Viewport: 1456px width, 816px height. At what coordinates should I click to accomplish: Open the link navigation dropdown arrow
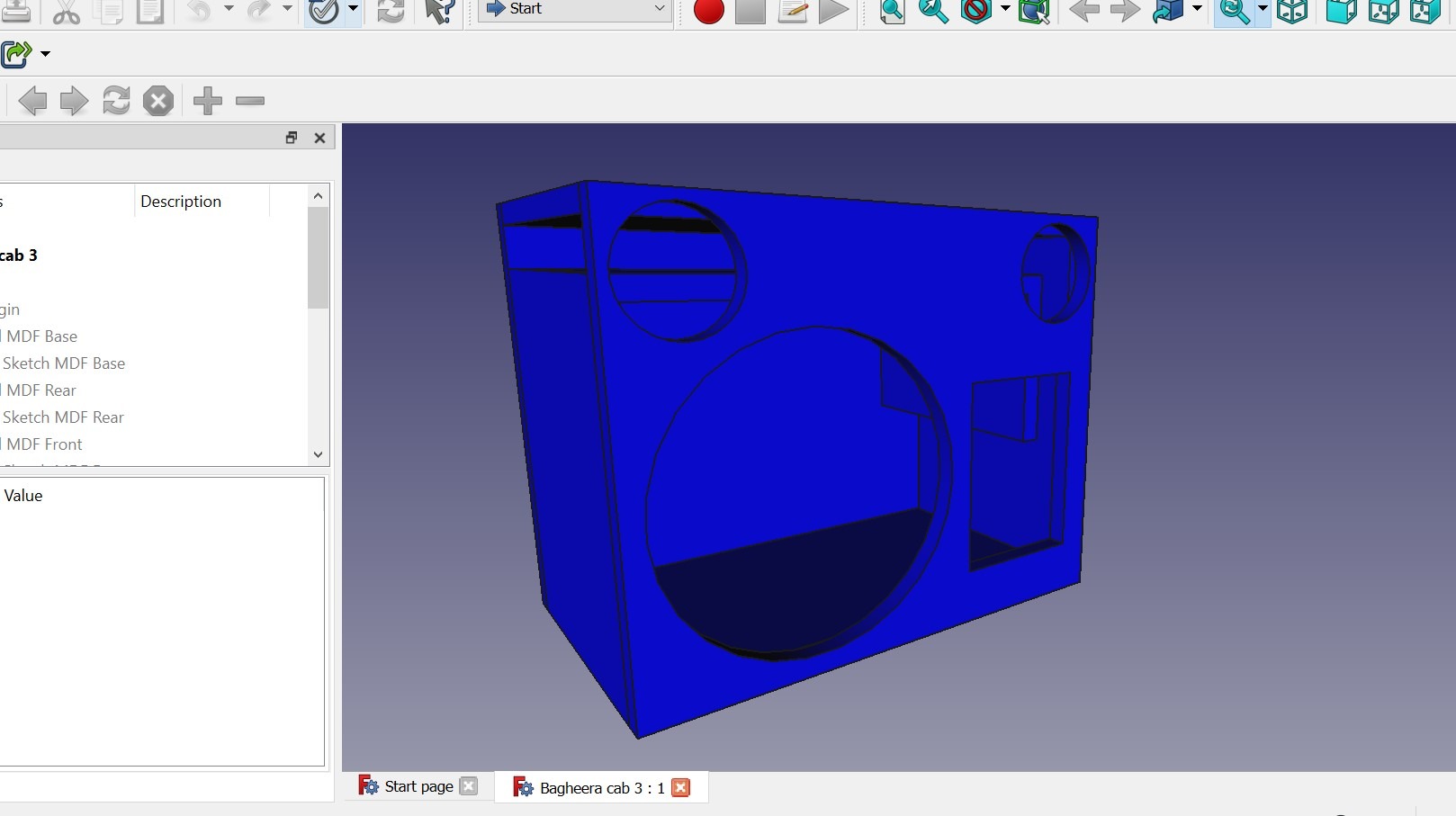pos(1197,9)
